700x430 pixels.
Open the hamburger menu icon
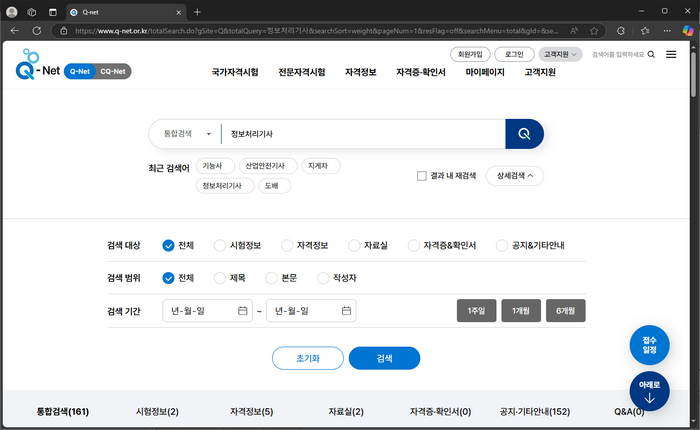click(671, 54)
